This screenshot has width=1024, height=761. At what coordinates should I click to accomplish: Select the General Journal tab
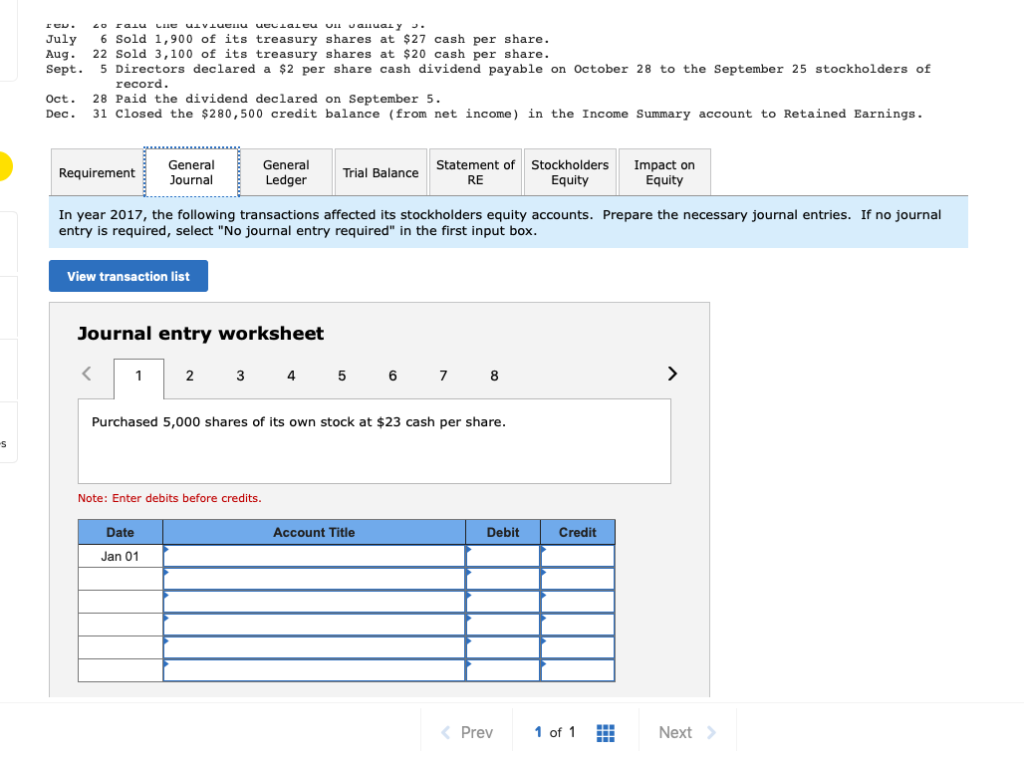click(x=191, y=172)
